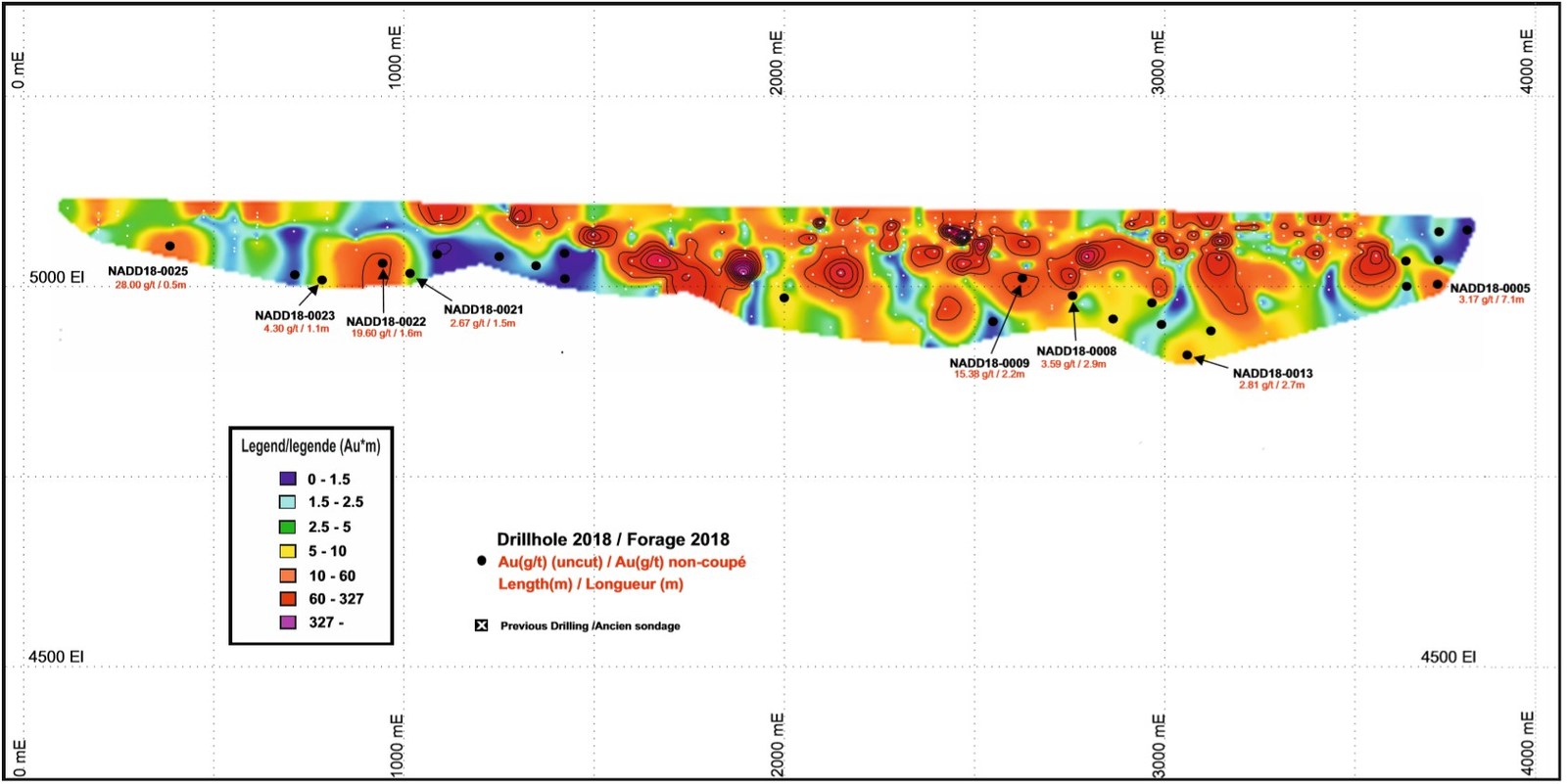The height and width of the screenshot is (784, 1567).
Task: Click the bottom 4000 mE axis label
Action: (1527, 744)
